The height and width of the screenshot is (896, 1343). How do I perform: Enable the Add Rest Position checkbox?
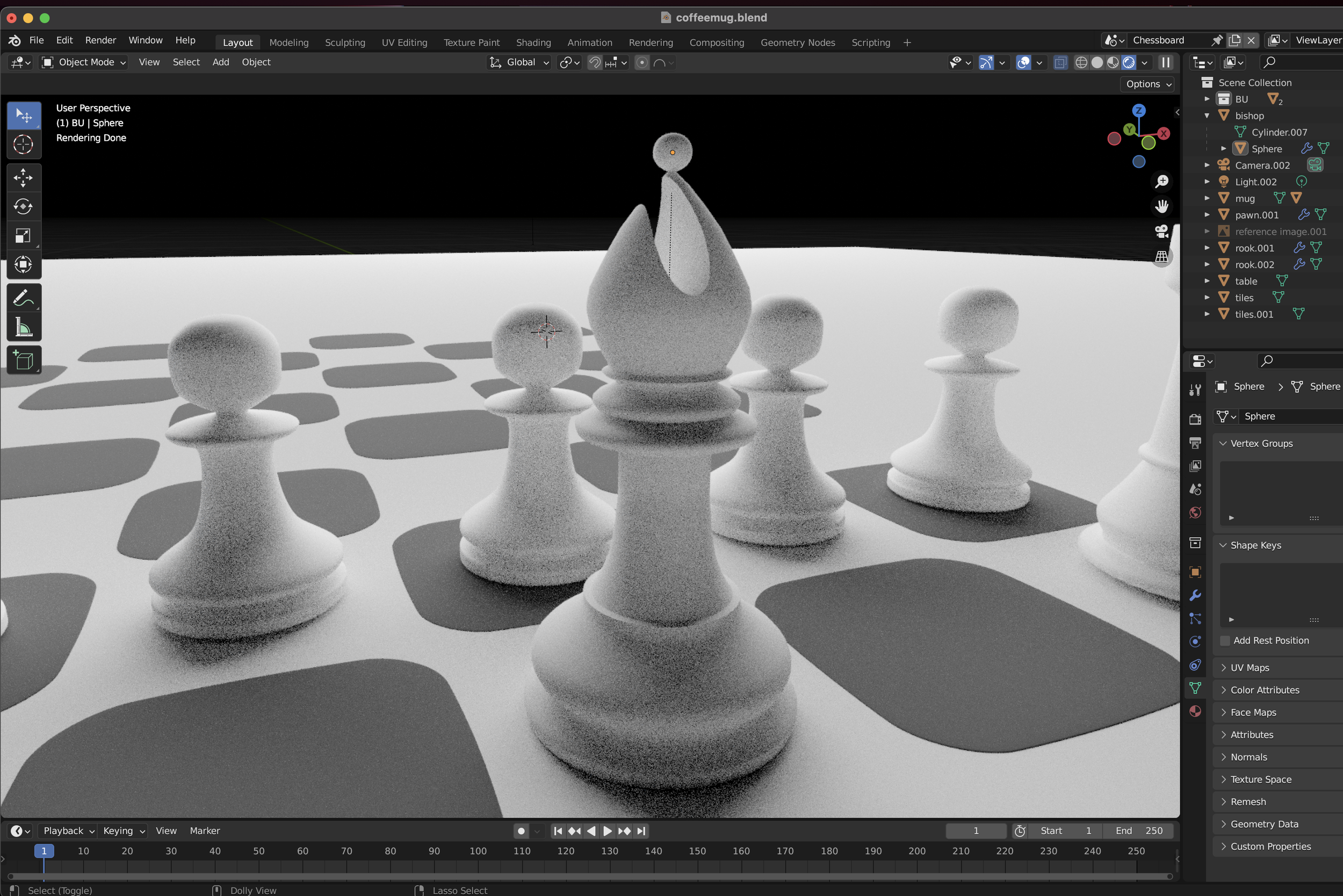(x=1225, y=640)
